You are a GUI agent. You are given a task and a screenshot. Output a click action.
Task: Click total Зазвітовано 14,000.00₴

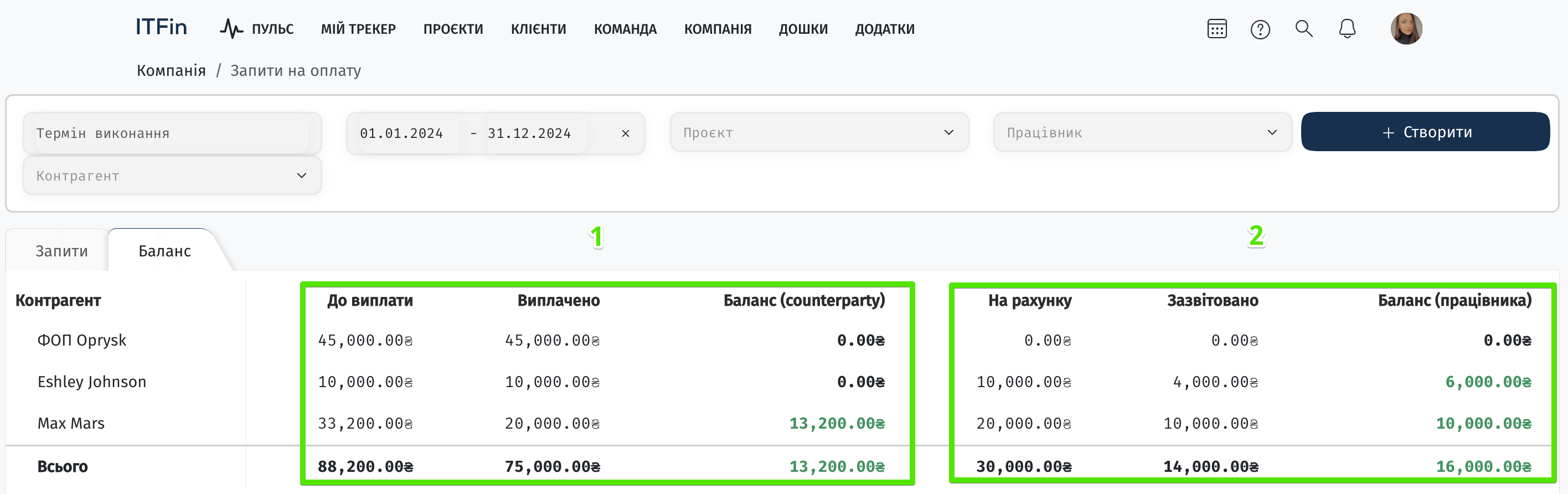(1211, 467)
